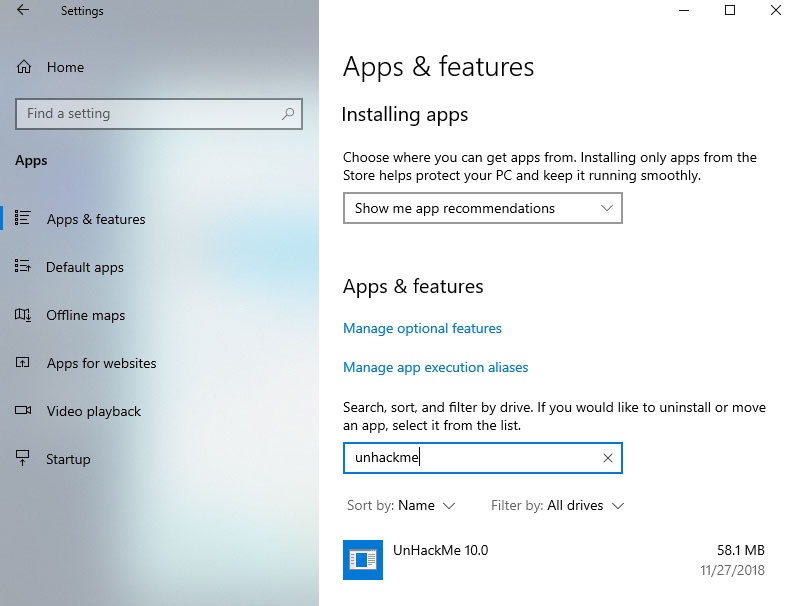Select Apps & features in the sidebar
This screenshot has width=795, height=606.
(x=96, y=219)
